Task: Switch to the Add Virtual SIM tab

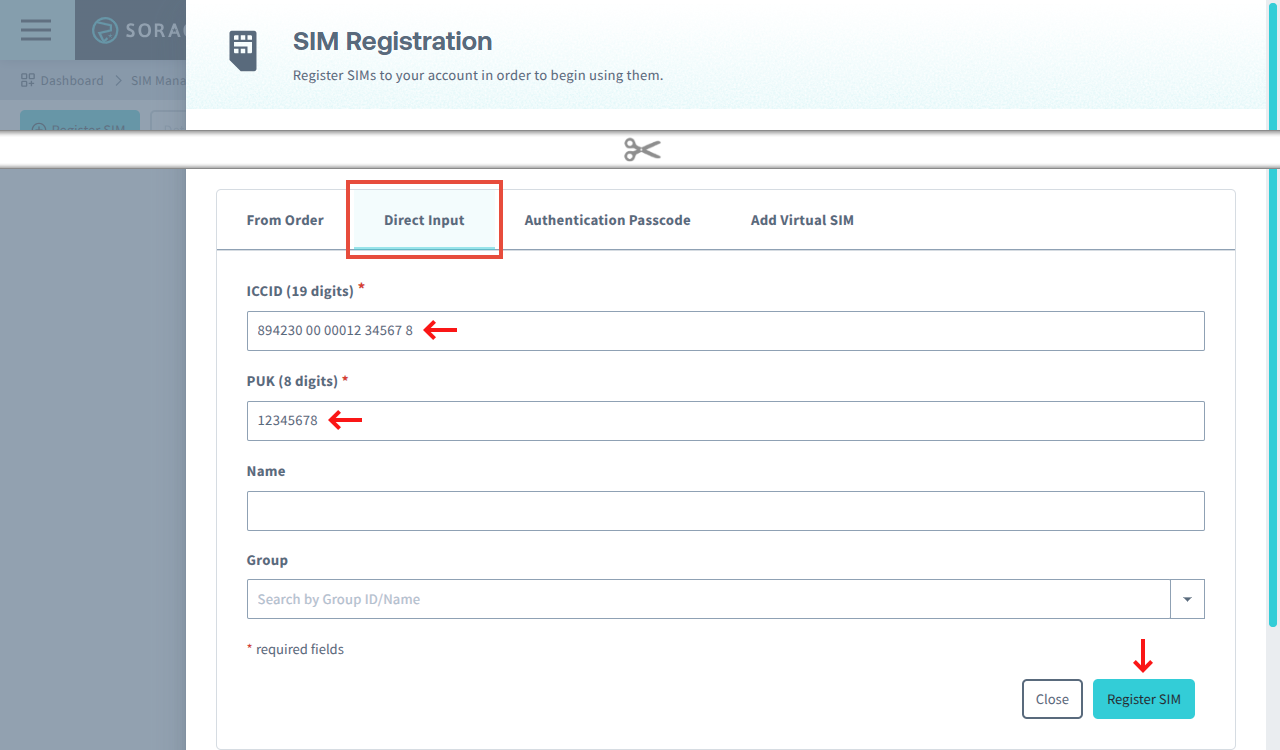Action: (x=801, y=219)
